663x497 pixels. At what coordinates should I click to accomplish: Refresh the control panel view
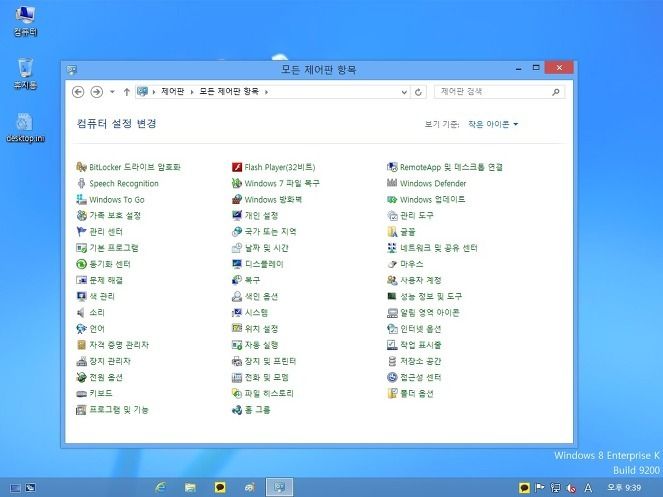pyautogui.click(x=418, y=92)
